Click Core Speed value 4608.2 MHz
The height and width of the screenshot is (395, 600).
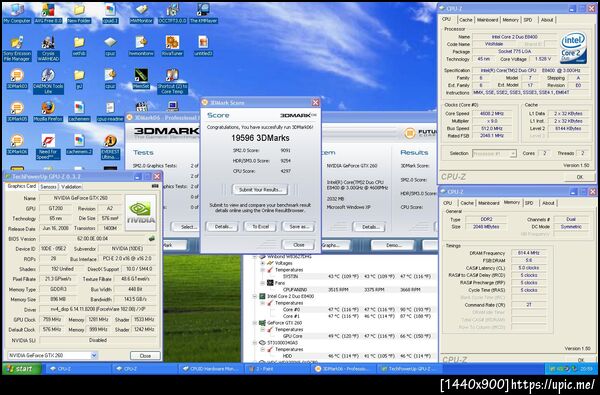[492, 114]
